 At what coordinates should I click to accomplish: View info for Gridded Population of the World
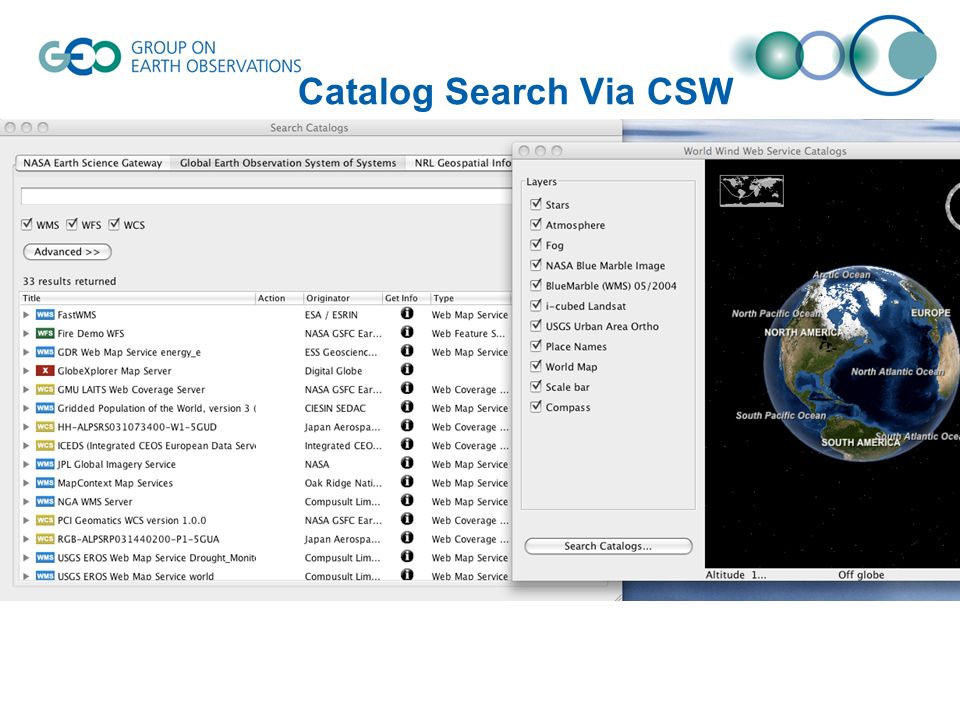[407, 407]
